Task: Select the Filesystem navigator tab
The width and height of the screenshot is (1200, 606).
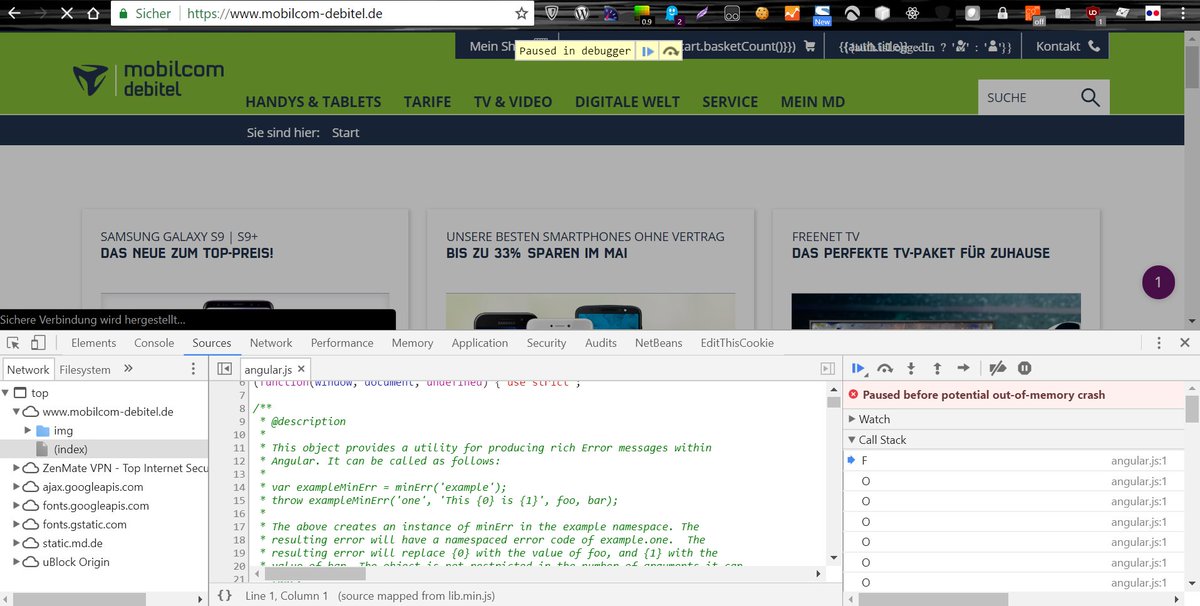Action: (x=85, y=369)
